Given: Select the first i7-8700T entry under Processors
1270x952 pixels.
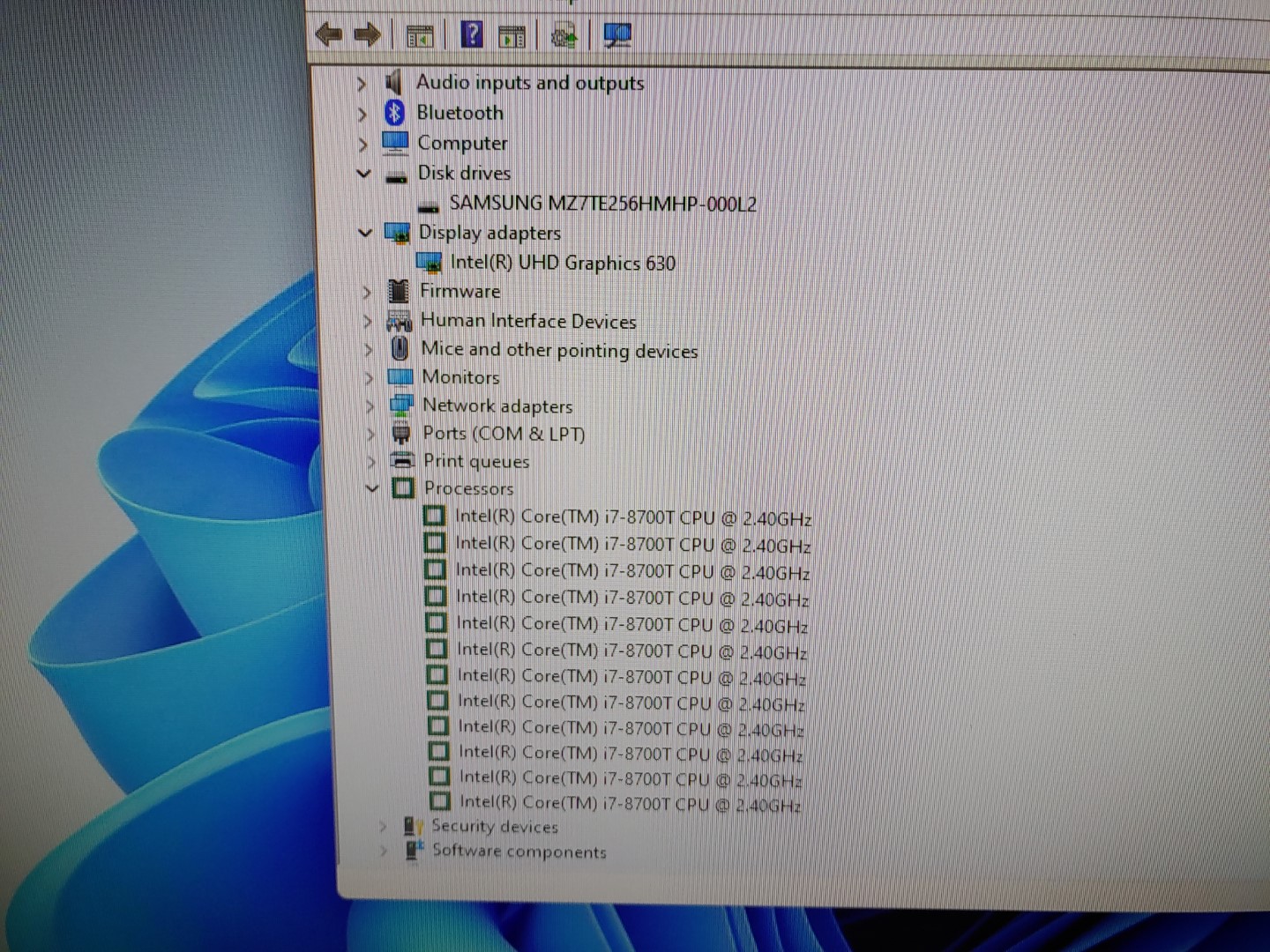Looking at the screenshot, I should [x=633, y=517].
